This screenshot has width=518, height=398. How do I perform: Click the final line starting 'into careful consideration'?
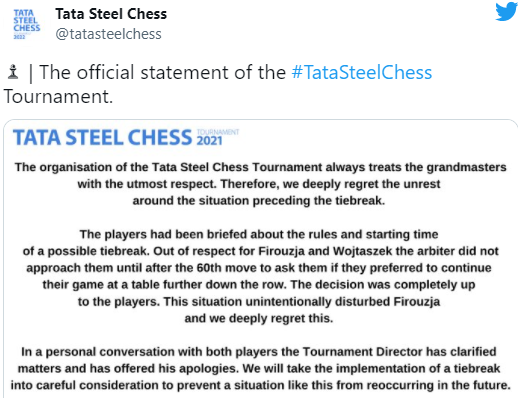(261, 385)
